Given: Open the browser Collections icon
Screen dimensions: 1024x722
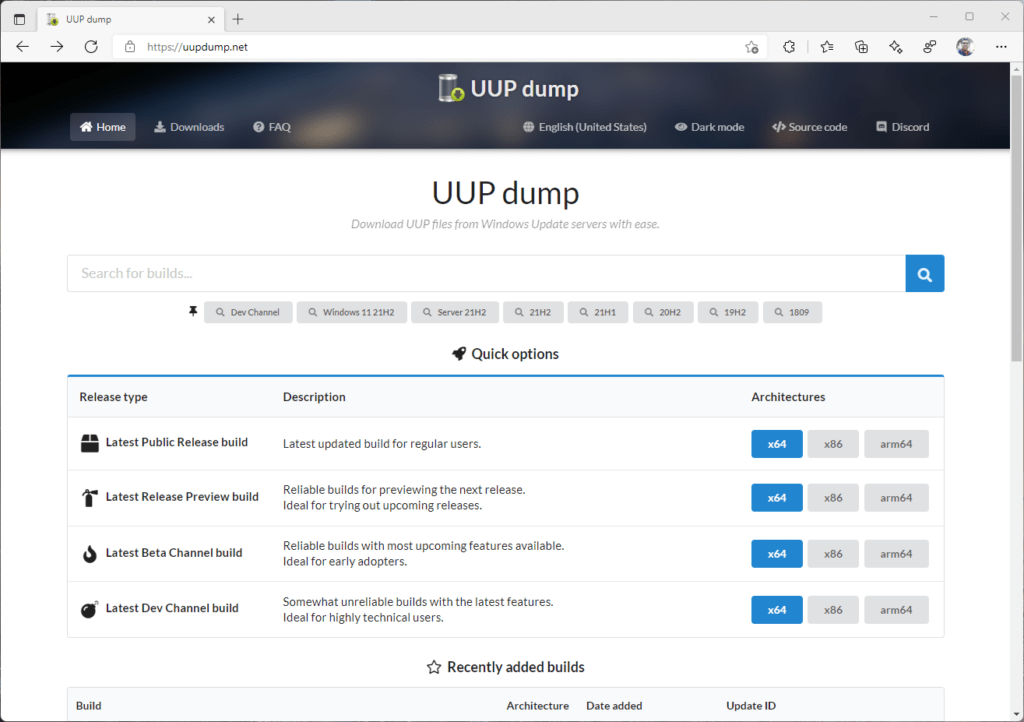Looking at the screenshot, I should [x=861, y=46].
